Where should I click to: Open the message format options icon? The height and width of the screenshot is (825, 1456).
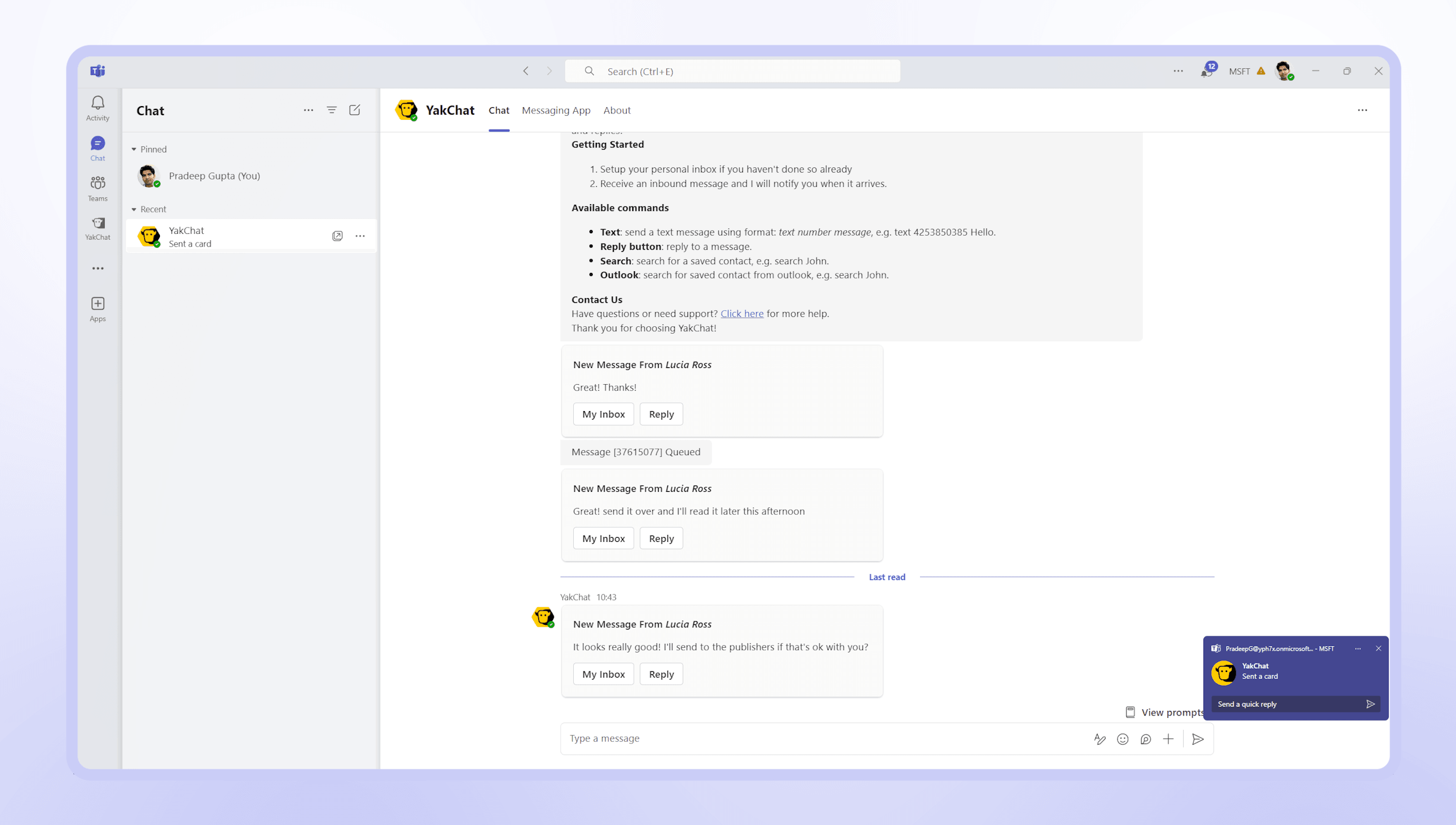(1099, 739)
